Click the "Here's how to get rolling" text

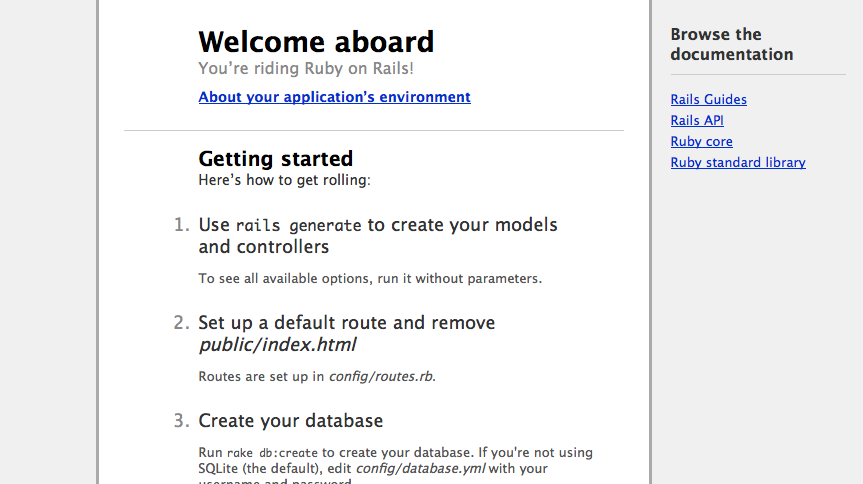pyautogui.click(x=284, y=180)
